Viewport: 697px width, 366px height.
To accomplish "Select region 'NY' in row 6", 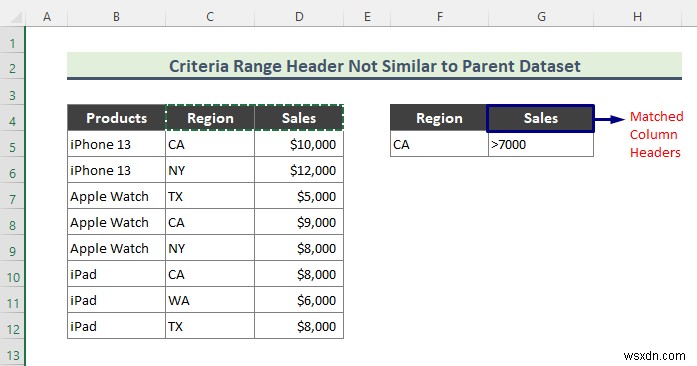I will [210, 170].
